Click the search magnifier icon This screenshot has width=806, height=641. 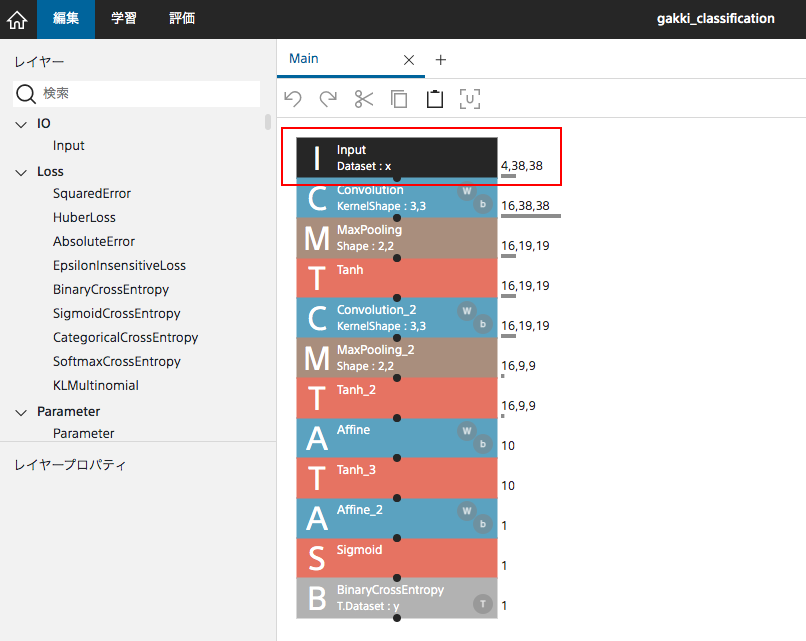[25, 94]
